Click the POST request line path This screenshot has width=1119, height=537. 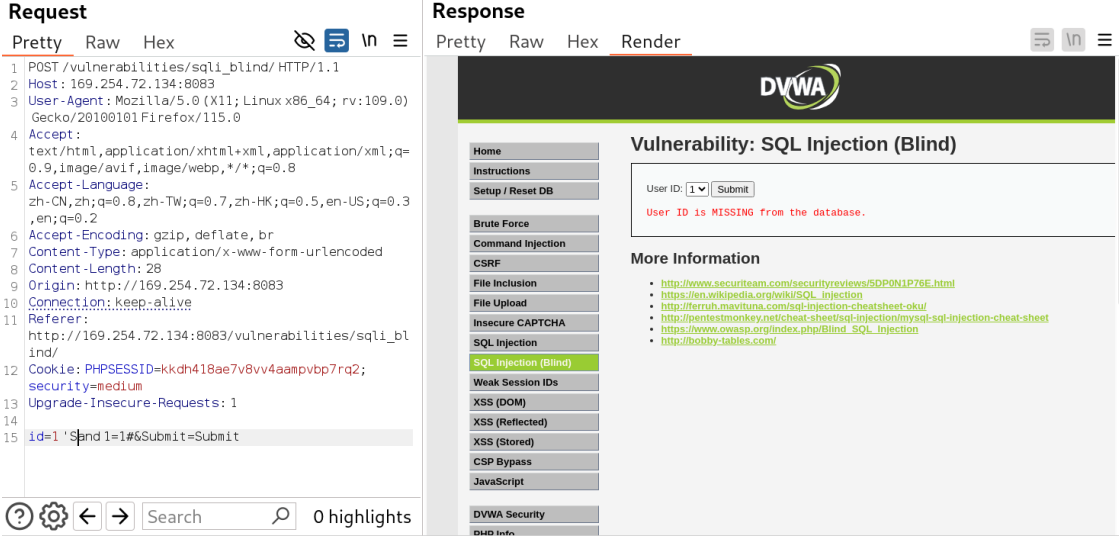click(x=168, y=68)
